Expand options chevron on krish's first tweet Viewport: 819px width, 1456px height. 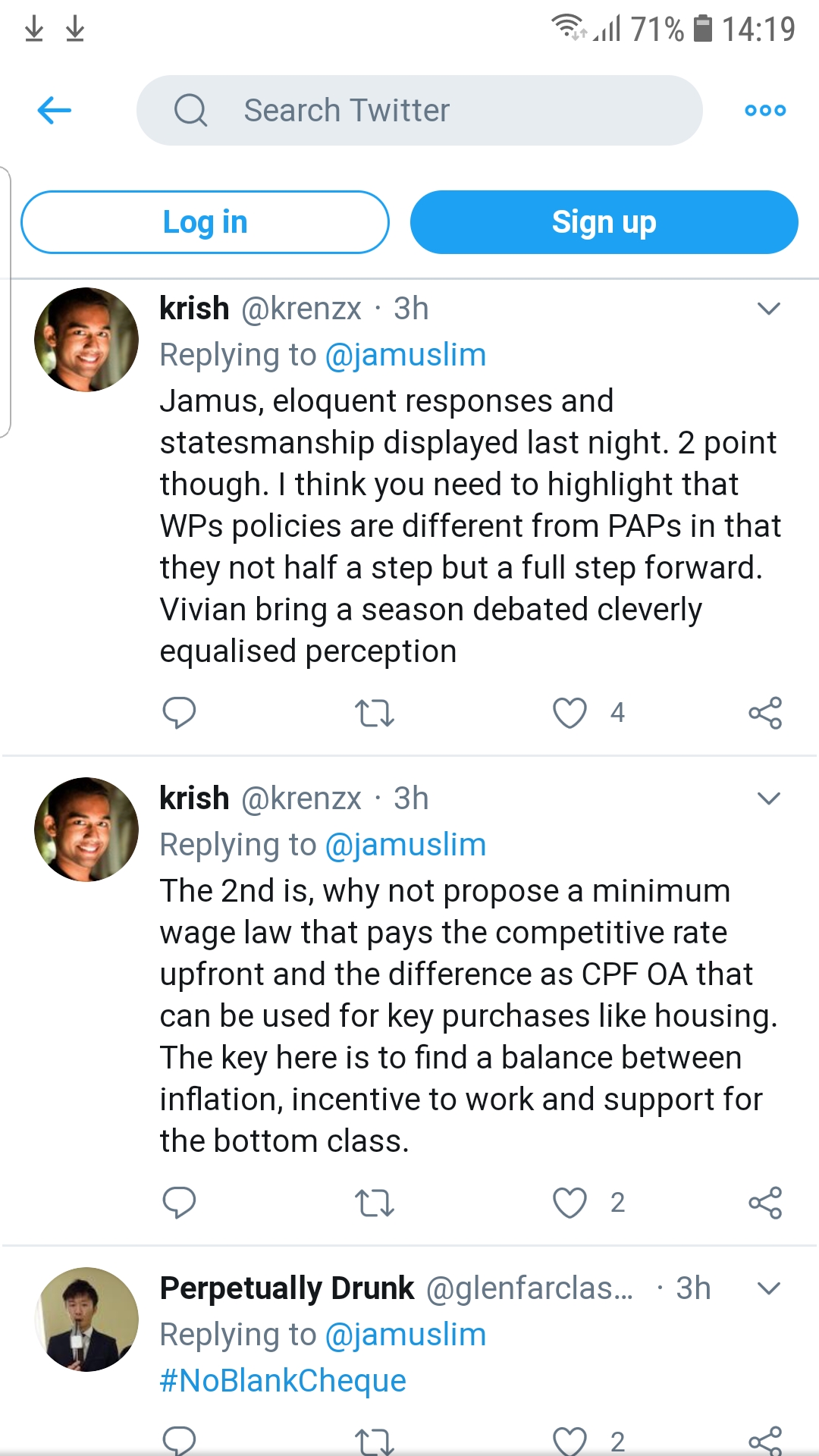point(769,309)
